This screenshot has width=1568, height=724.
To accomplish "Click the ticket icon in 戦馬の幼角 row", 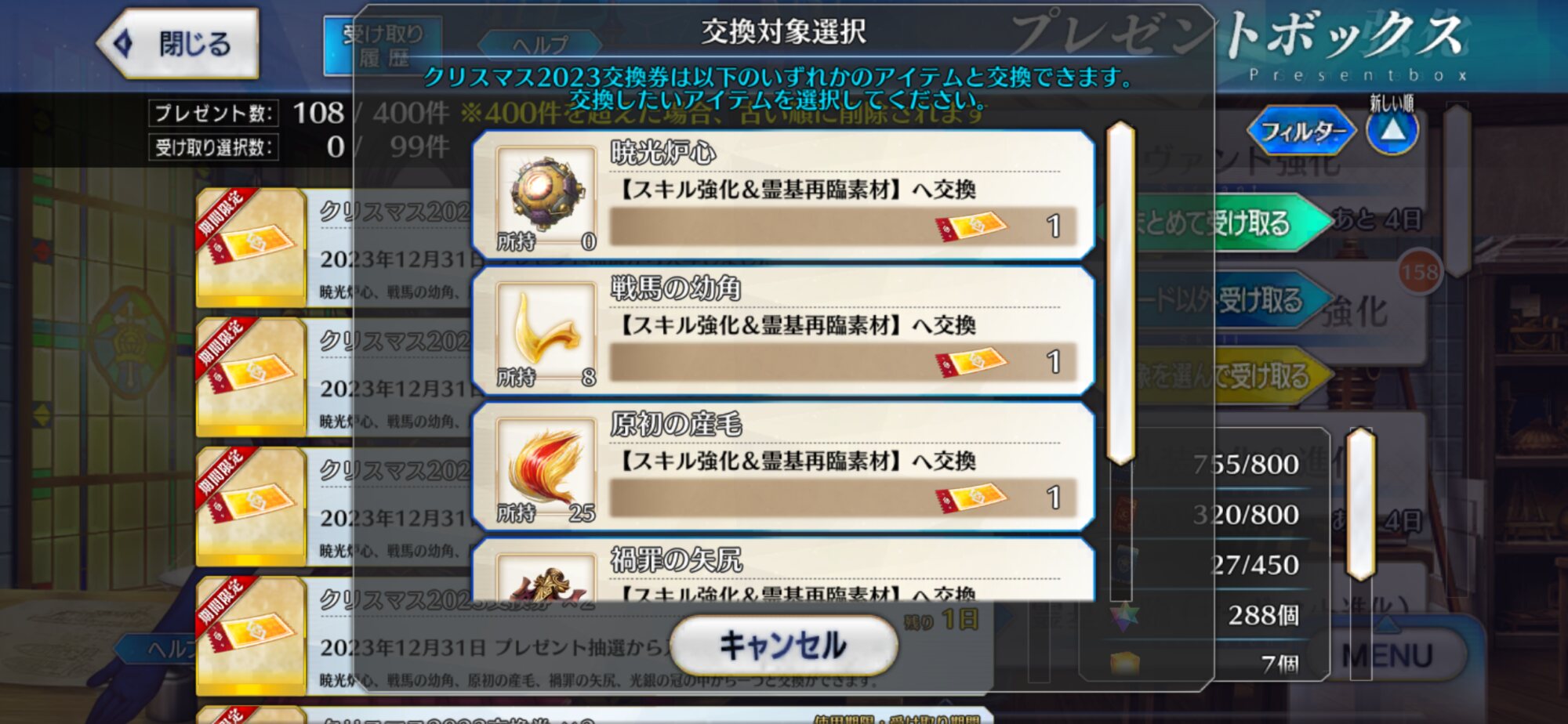I will click(x=971, y=362).
